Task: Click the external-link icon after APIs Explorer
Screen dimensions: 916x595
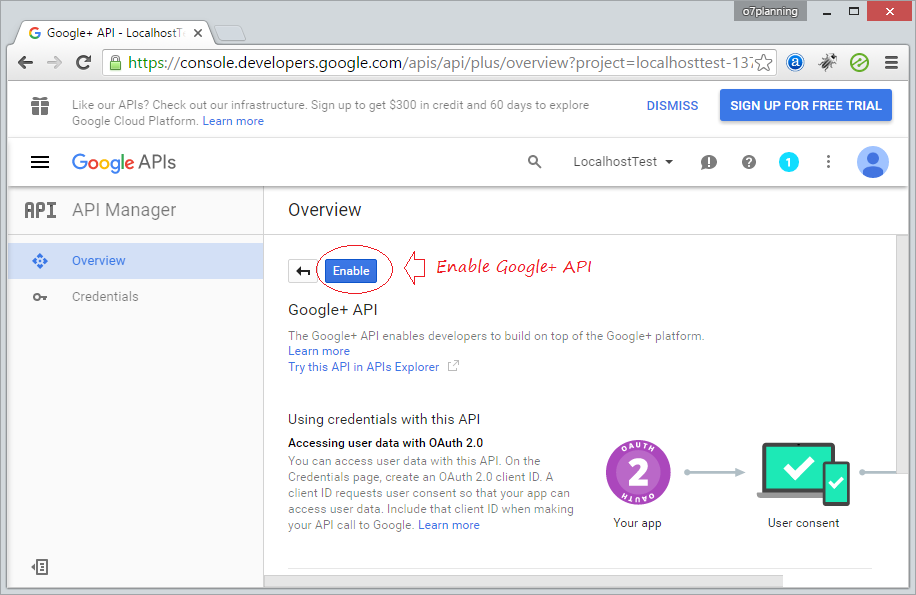Action: click(453, 366)
